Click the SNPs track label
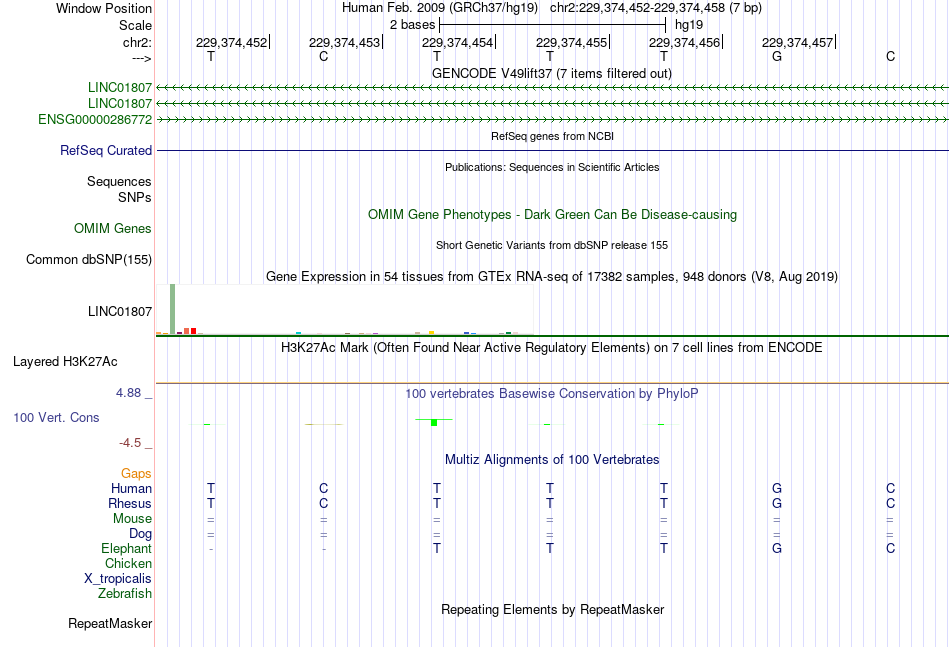950x647 pixels. tap(135, 197)
